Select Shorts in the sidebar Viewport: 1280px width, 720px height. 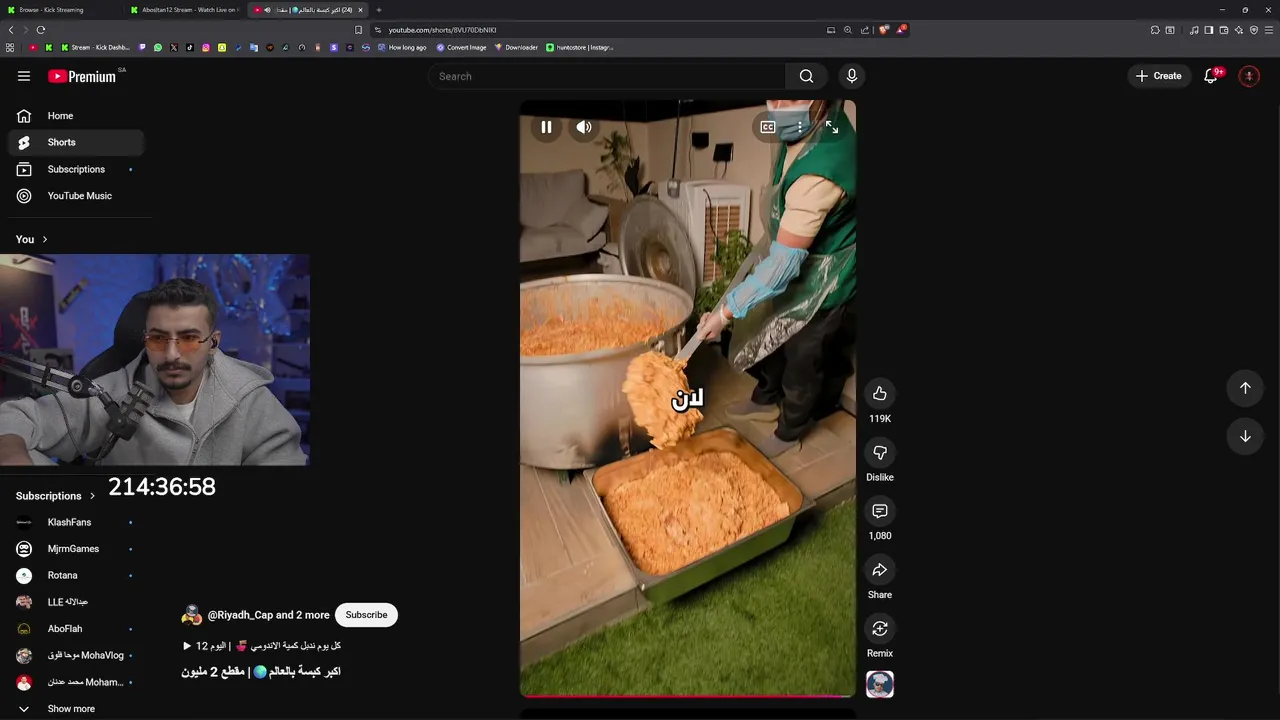pos(76,142)
